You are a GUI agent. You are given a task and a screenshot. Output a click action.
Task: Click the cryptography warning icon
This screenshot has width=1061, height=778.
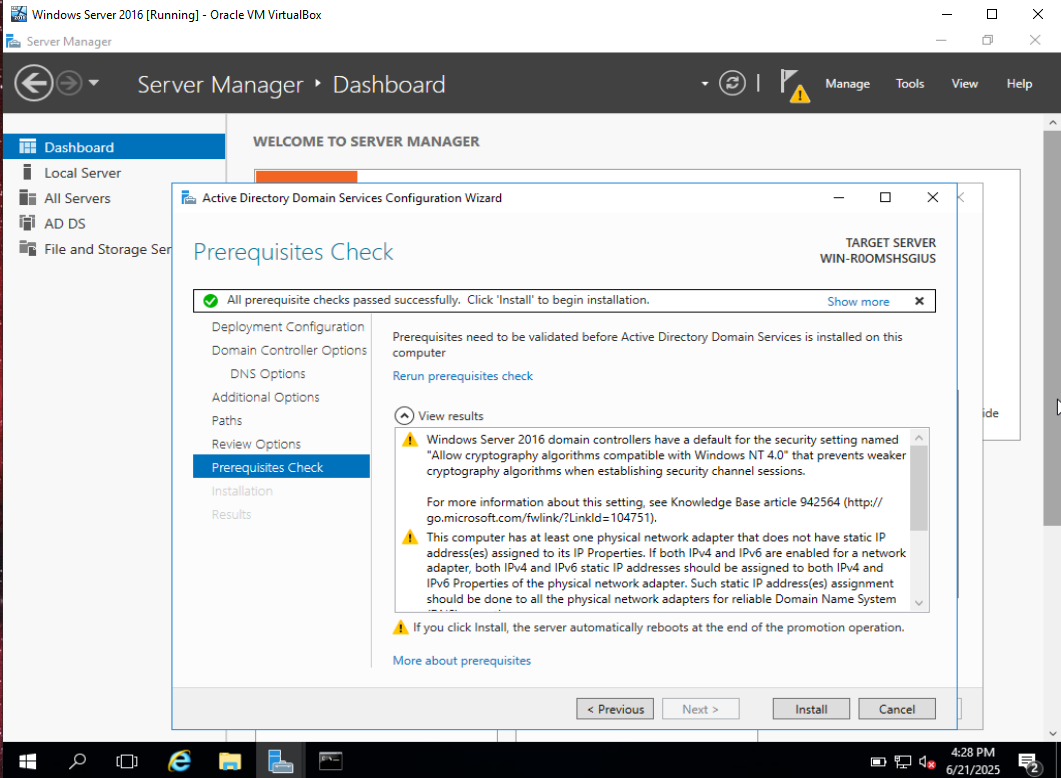point(409,440)
